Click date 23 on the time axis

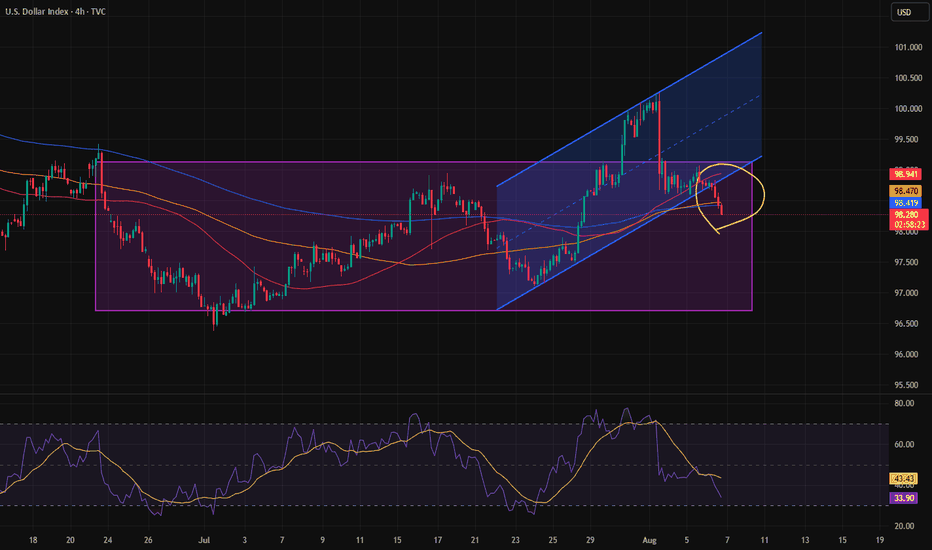coord(515,540)
